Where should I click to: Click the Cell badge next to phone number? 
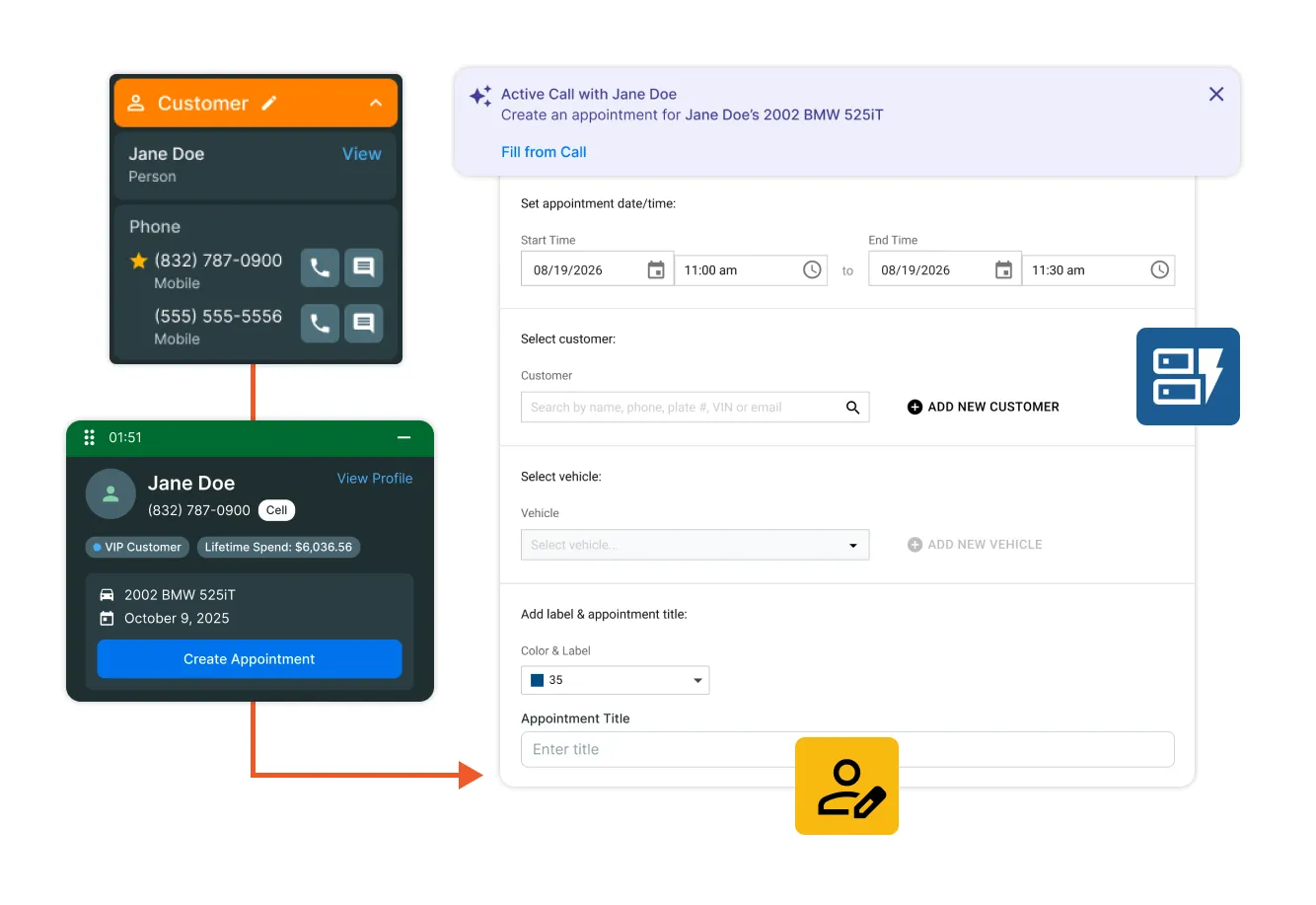[x=277, y=510]
